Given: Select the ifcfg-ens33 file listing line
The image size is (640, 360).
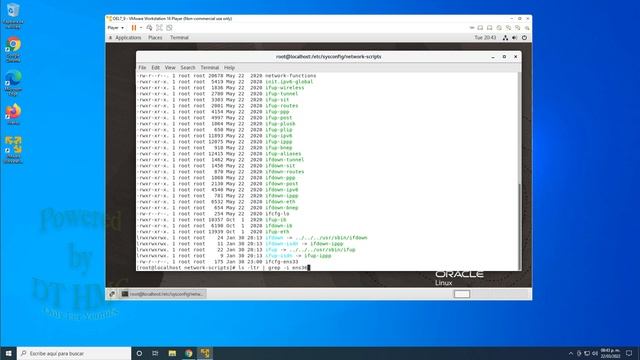Looking at the screenshot, I should 218,262.
